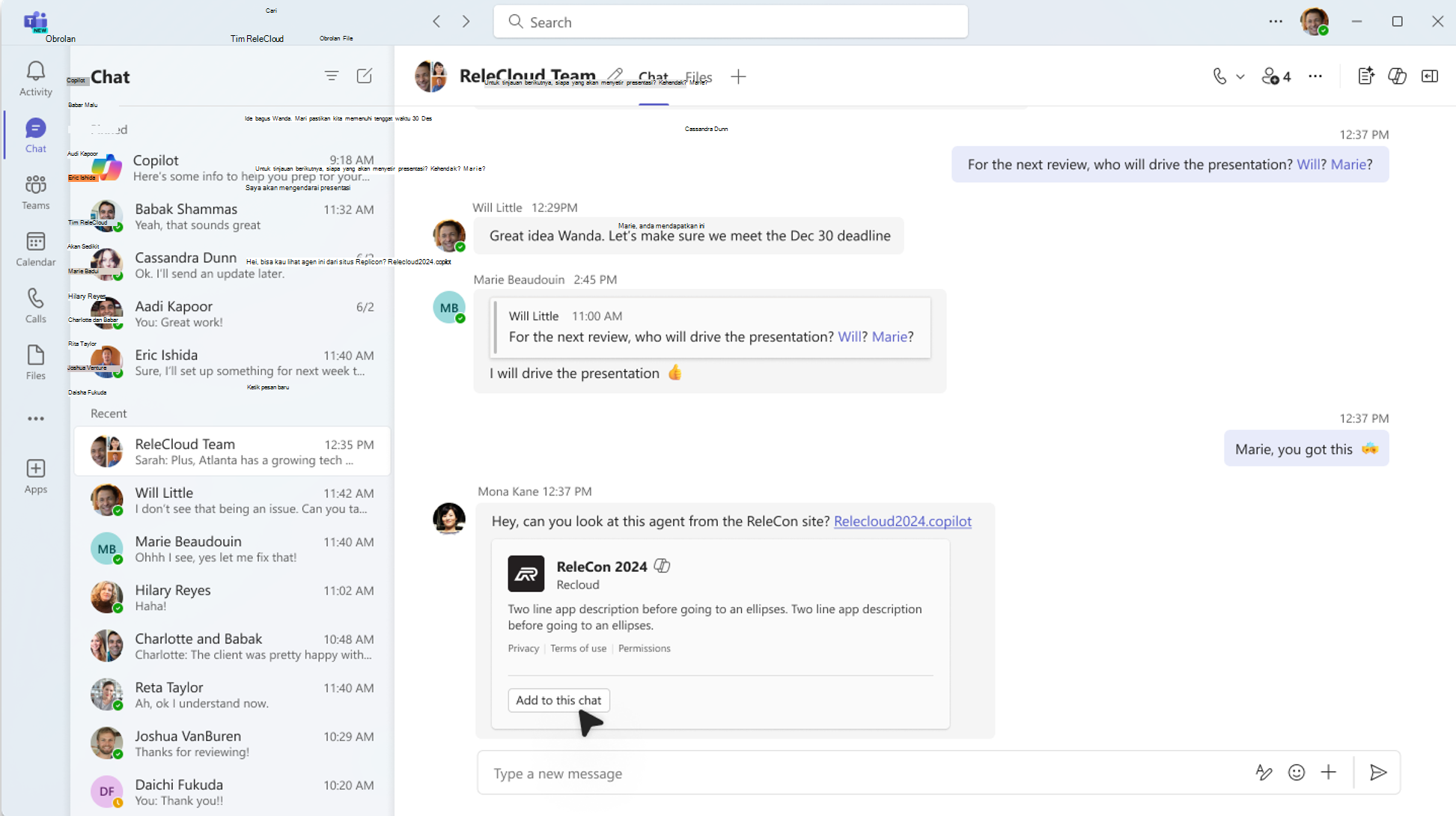This screenshot has height=816, width=1456.
Task: Switch to the Chat tab
Action: pyautogui.click(x=653, y=77)
